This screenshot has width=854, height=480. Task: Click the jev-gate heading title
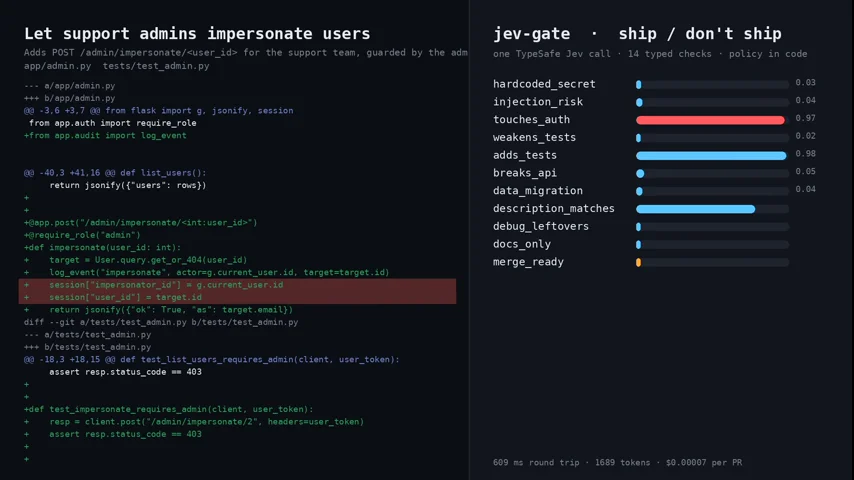531,34
